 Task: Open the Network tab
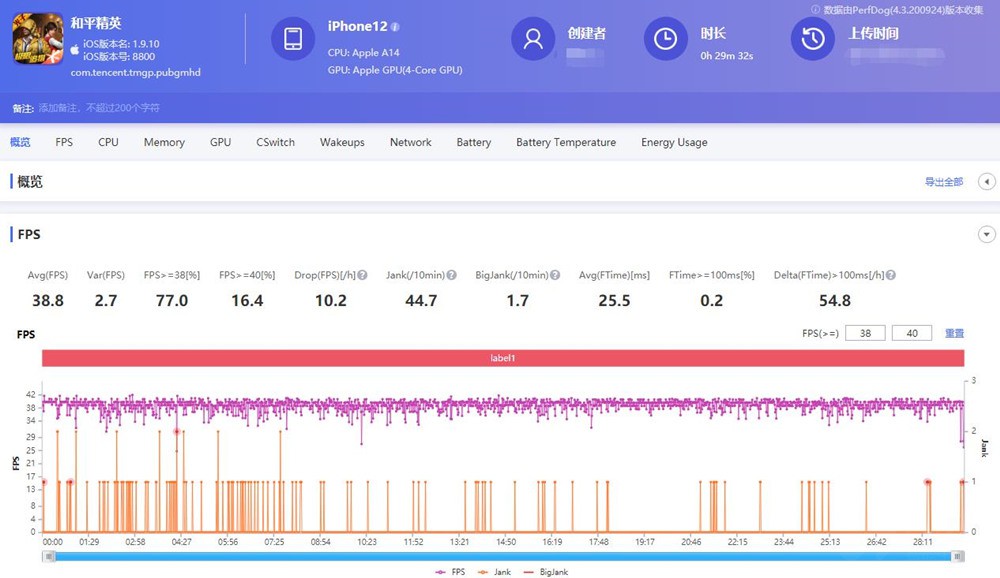coord(411,142)
